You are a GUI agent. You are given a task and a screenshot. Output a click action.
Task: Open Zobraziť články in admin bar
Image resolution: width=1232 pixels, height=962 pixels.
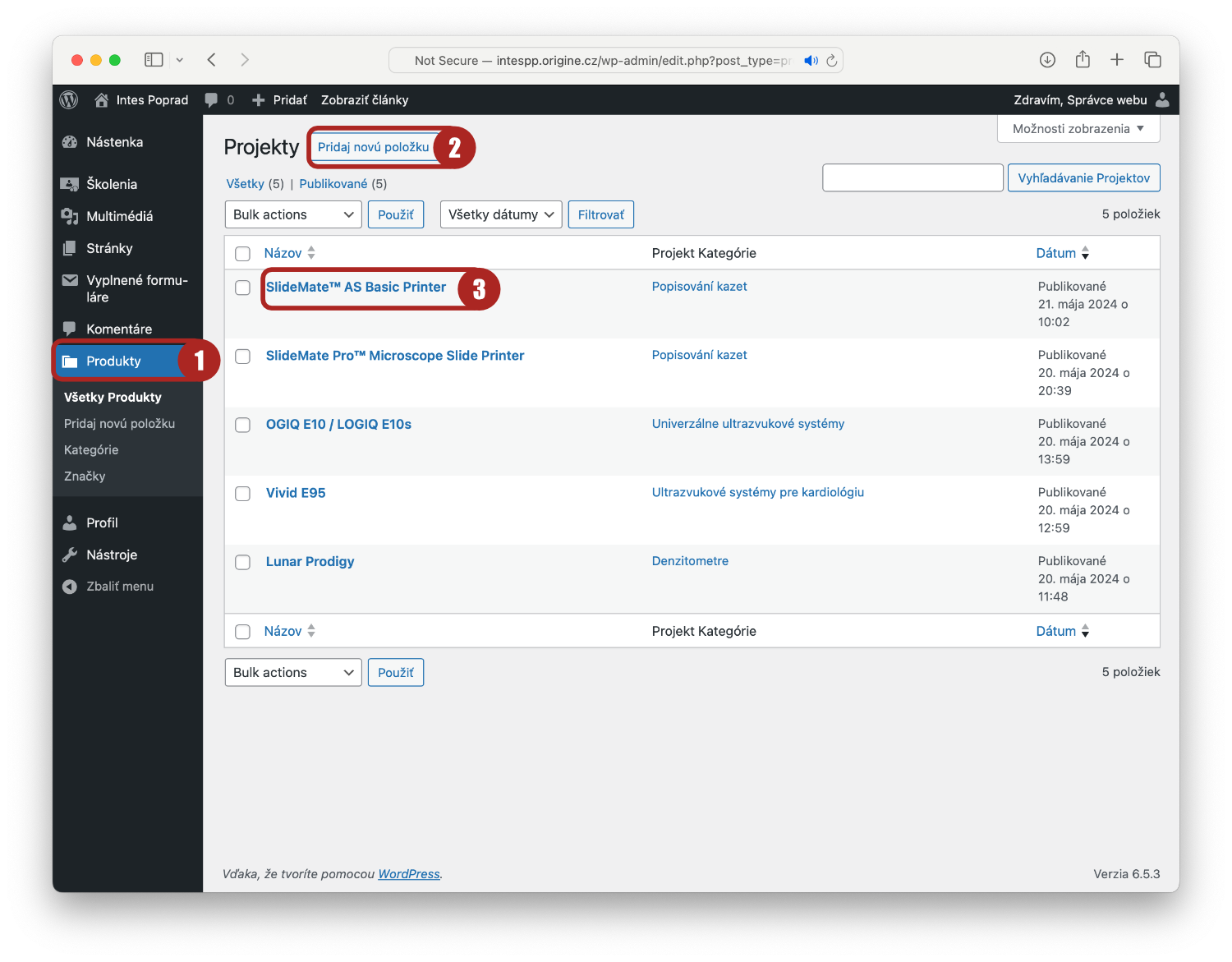click(365, 99)
